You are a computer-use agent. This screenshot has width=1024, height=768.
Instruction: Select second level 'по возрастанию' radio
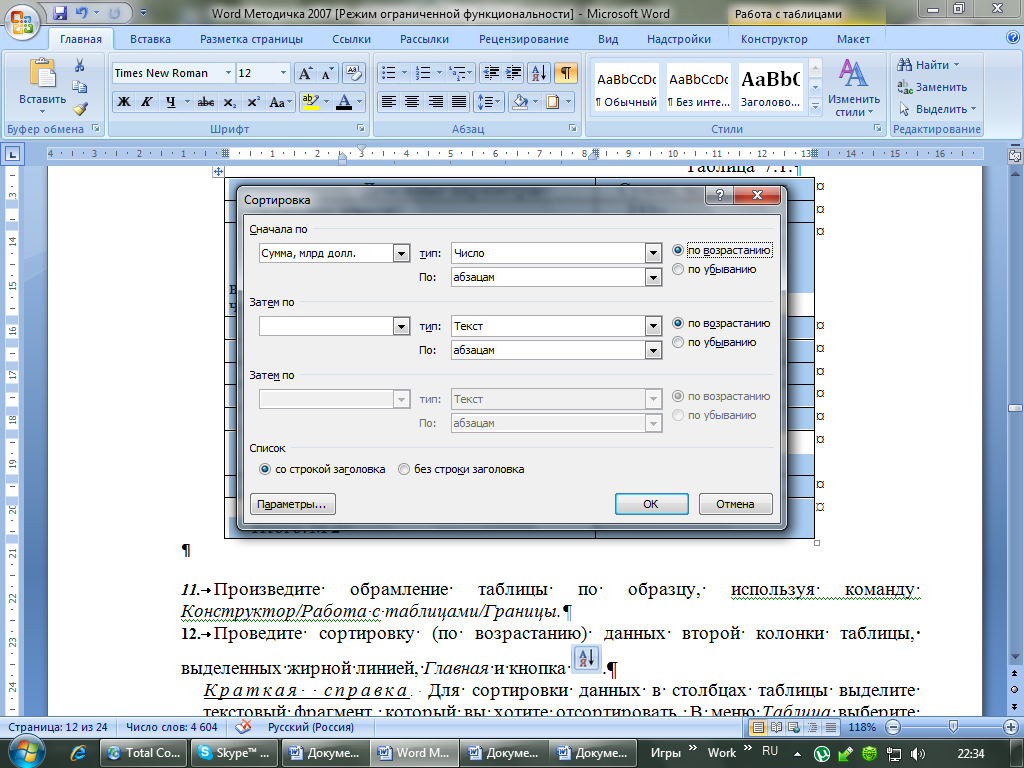[x=678, y=323]
